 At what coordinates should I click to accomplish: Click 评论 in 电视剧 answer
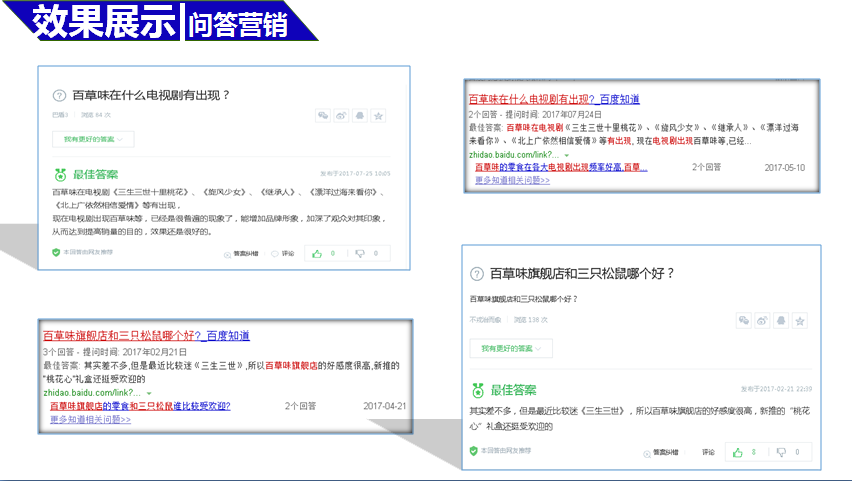tap(288, 254)
